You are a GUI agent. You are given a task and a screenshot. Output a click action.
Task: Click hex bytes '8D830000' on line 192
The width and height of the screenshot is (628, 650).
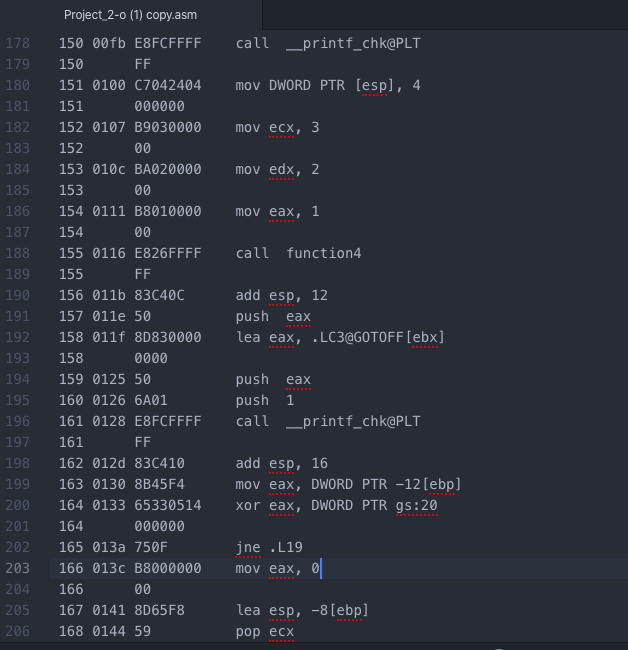tap(168, 337)
